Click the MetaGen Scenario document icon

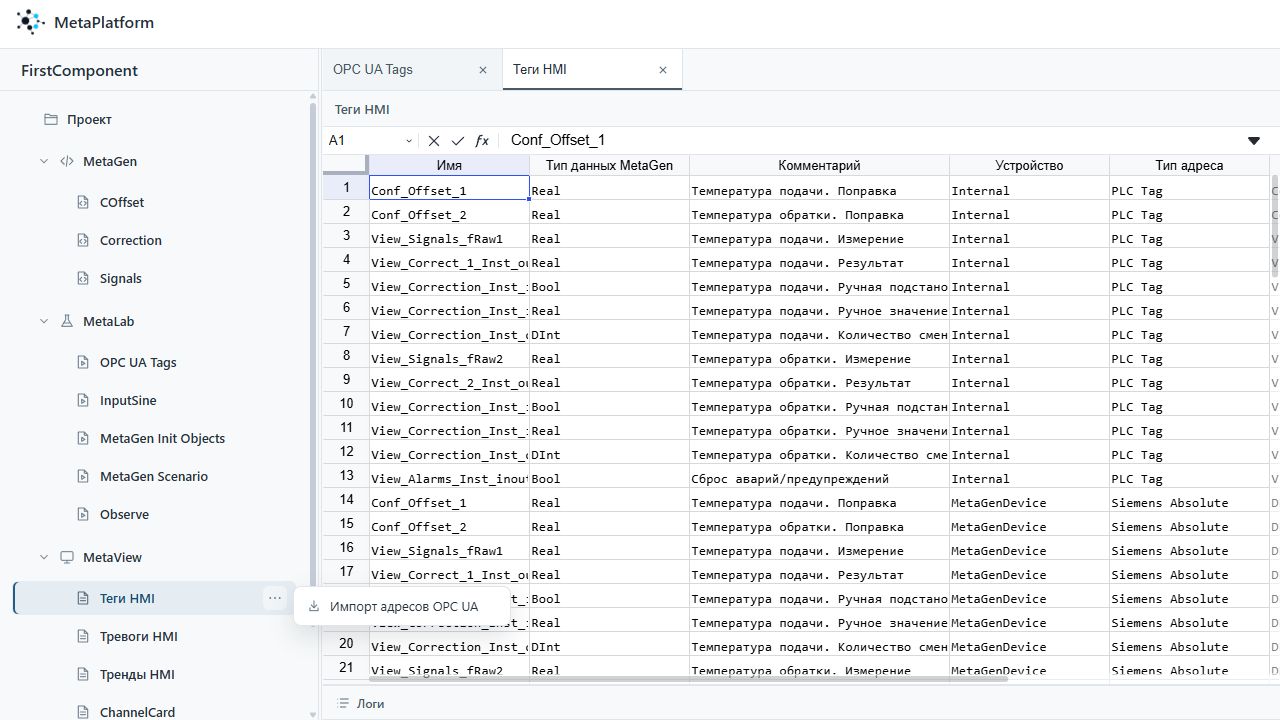[84, 476]
